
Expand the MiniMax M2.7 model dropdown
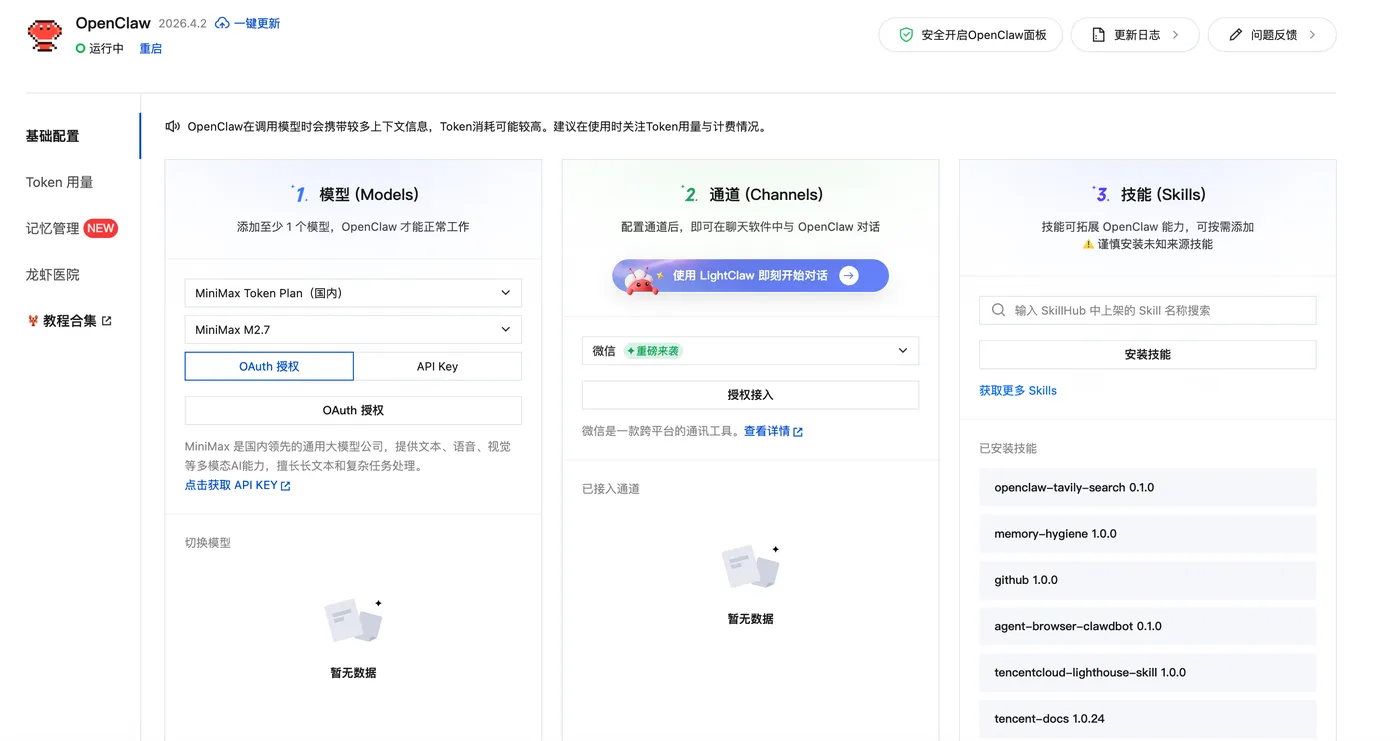pos(353,329)
